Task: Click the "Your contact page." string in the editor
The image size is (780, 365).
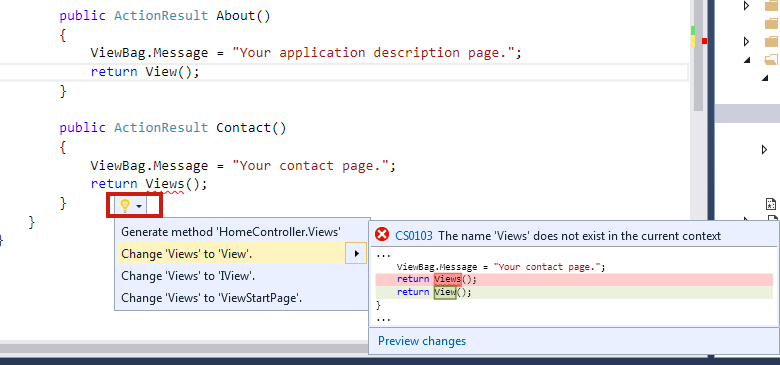Action: 310,166
